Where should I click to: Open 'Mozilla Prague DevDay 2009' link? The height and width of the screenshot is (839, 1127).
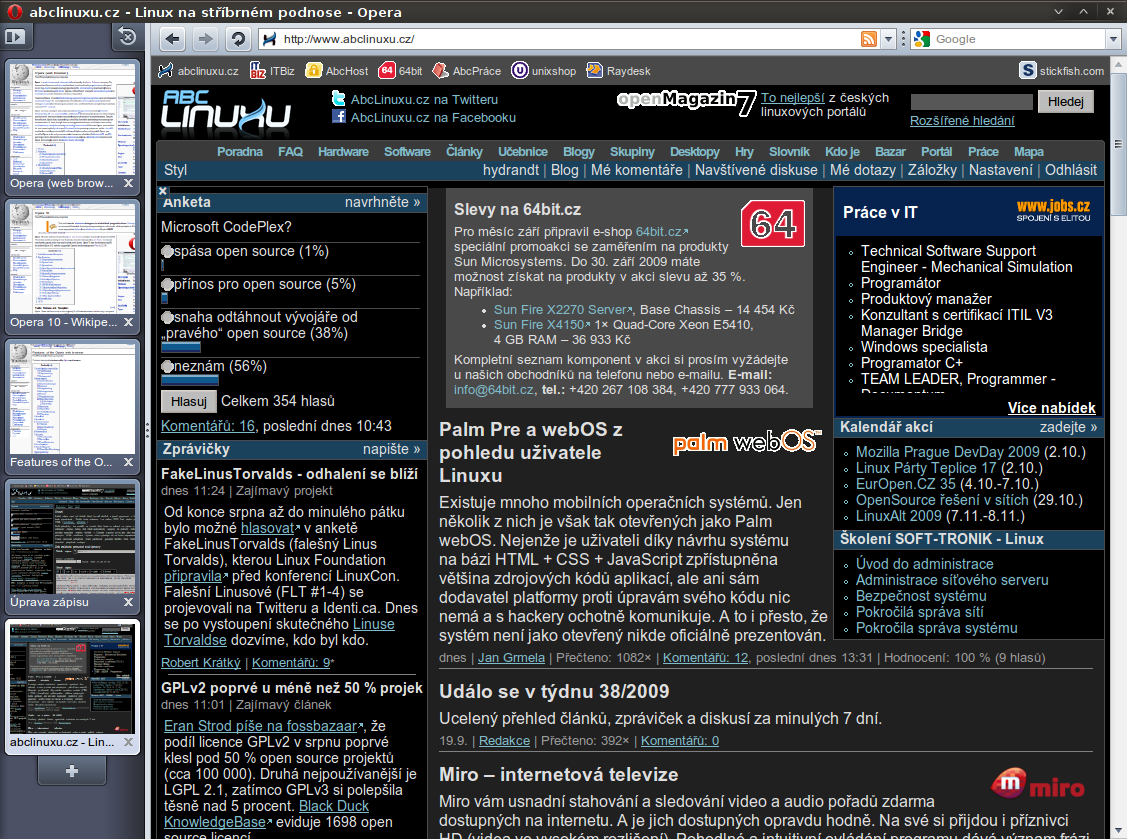(947, 452)
